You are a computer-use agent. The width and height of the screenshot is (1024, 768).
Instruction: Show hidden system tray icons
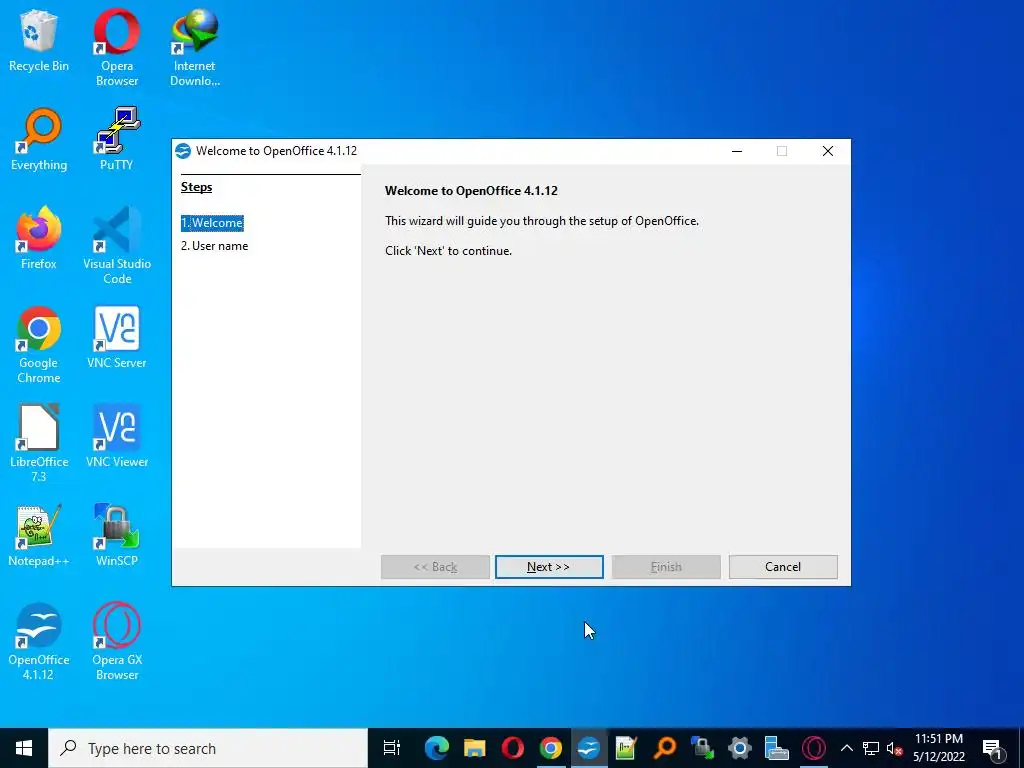[846, 748]
